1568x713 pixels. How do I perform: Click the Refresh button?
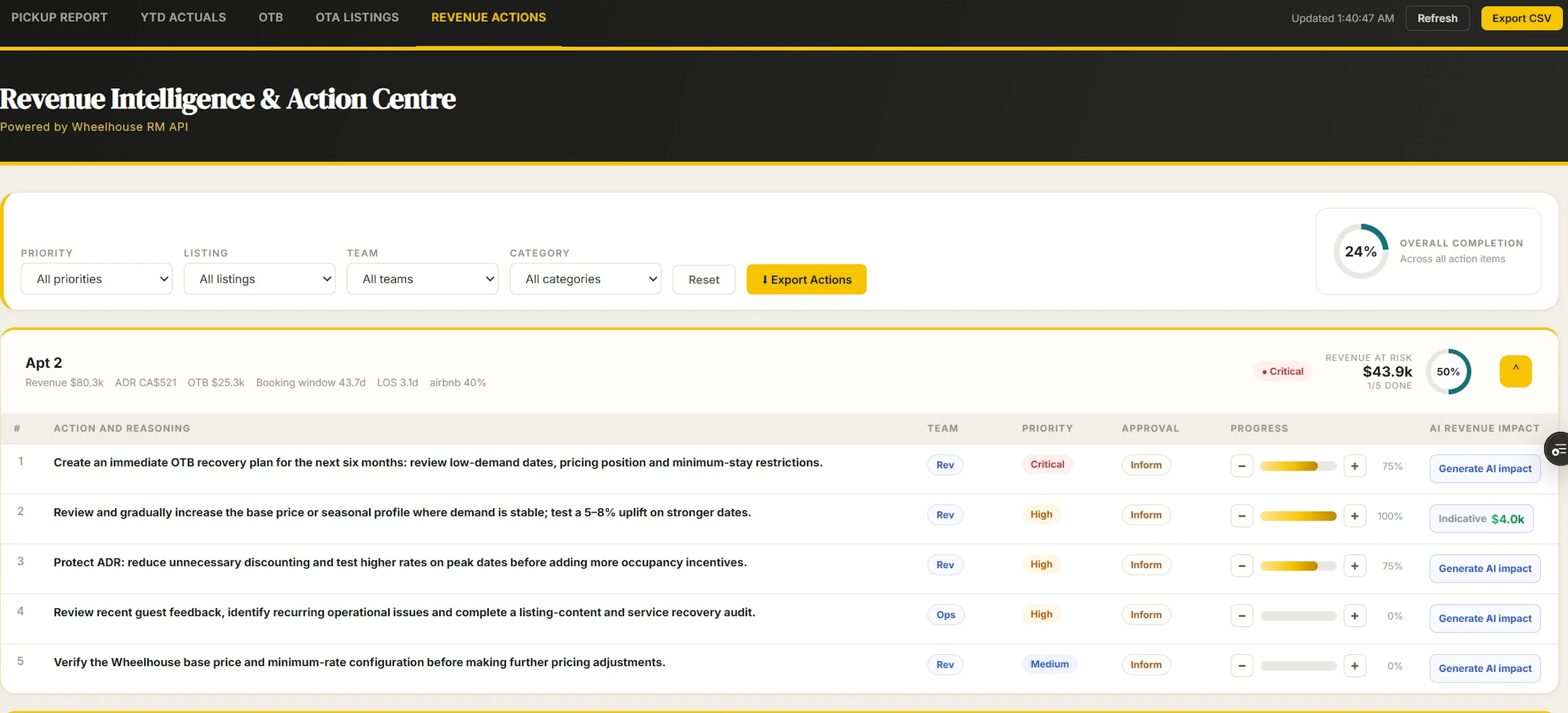(1437, 18)
